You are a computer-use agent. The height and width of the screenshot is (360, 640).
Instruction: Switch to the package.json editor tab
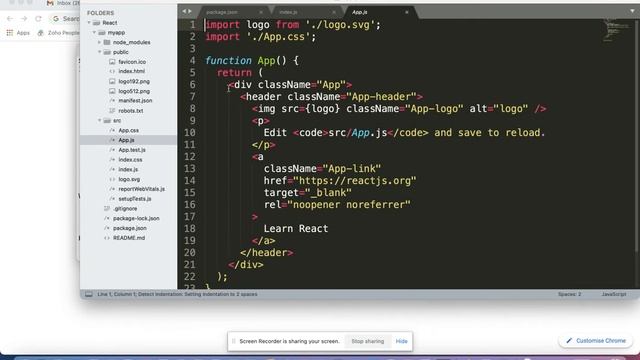coord(222,12)
